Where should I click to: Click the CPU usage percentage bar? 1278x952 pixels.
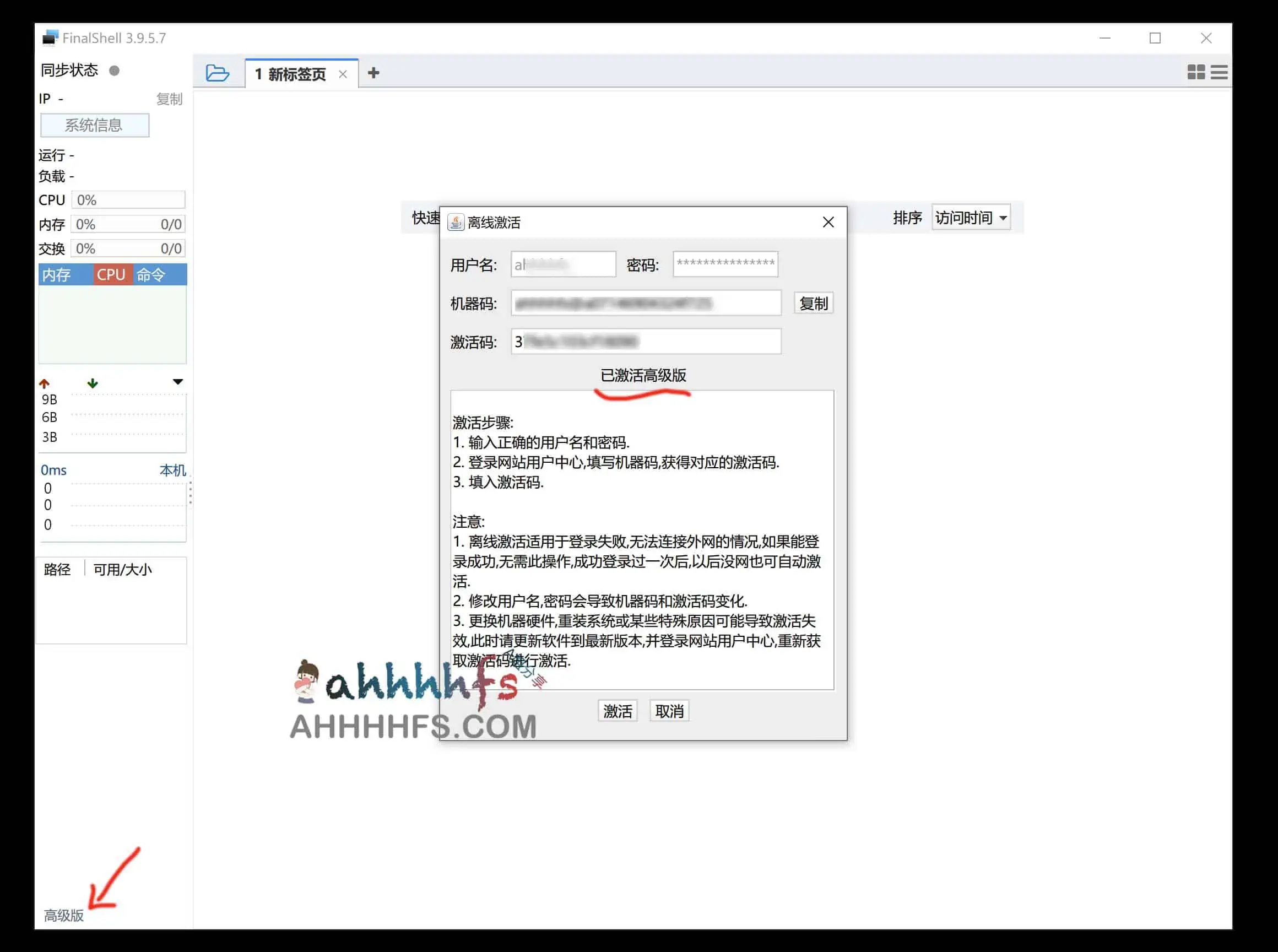(x=128, y=199)
